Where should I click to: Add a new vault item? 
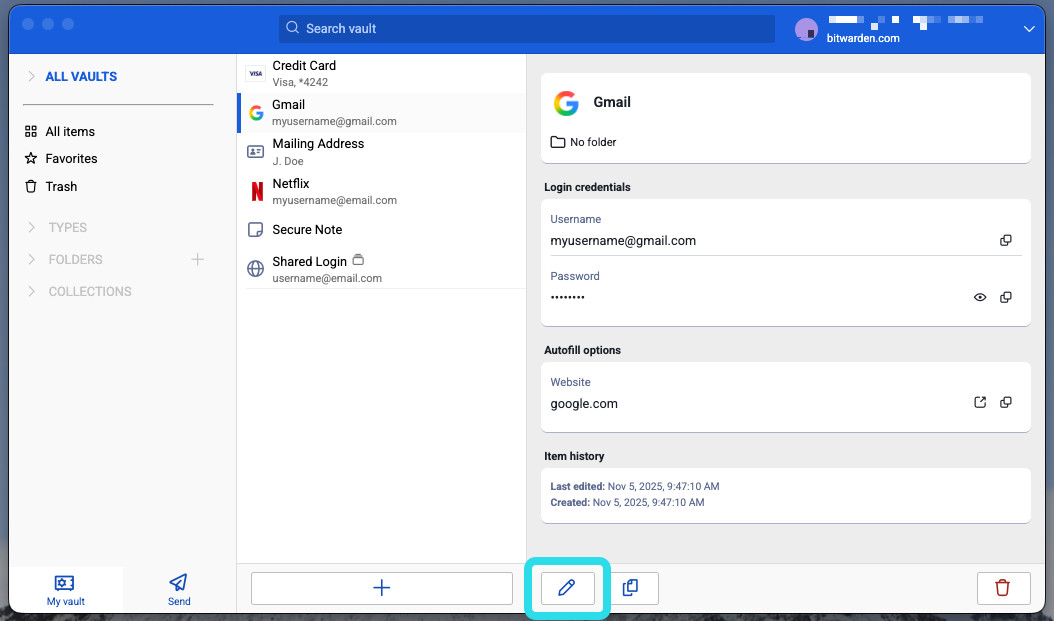[x=381, y=588]
